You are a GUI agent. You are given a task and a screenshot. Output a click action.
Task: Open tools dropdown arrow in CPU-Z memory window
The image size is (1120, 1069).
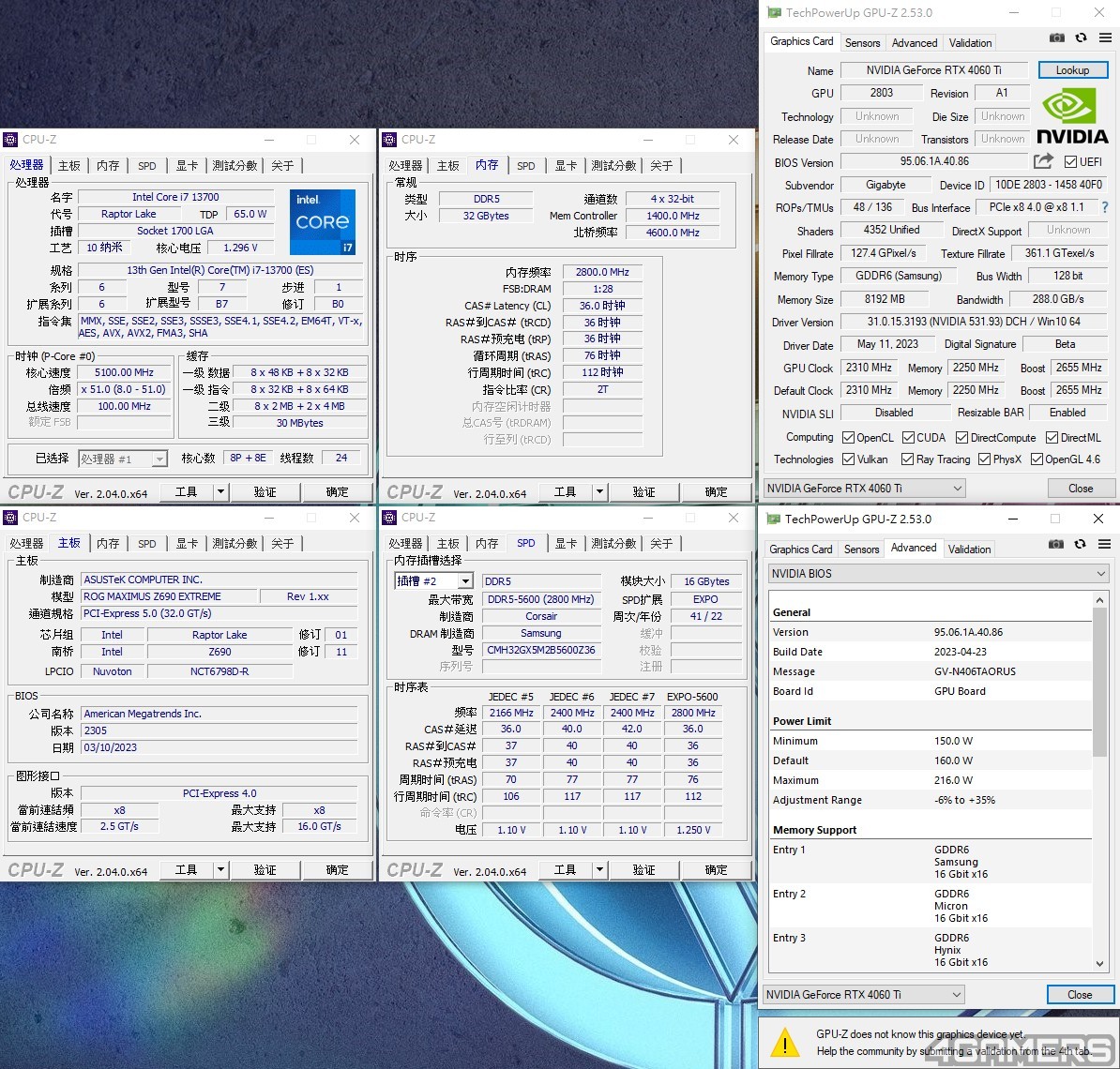[600, 491]
